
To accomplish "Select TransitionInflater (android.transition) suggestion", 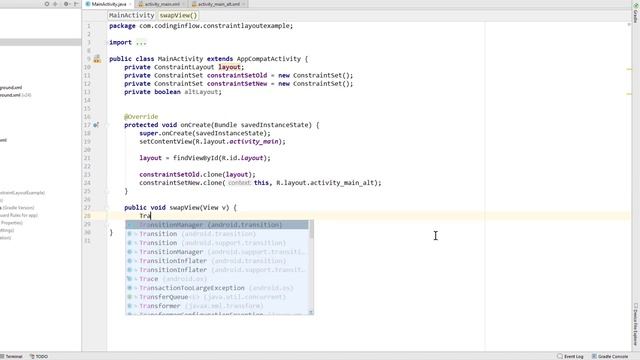I will click(x=217, y=261).
